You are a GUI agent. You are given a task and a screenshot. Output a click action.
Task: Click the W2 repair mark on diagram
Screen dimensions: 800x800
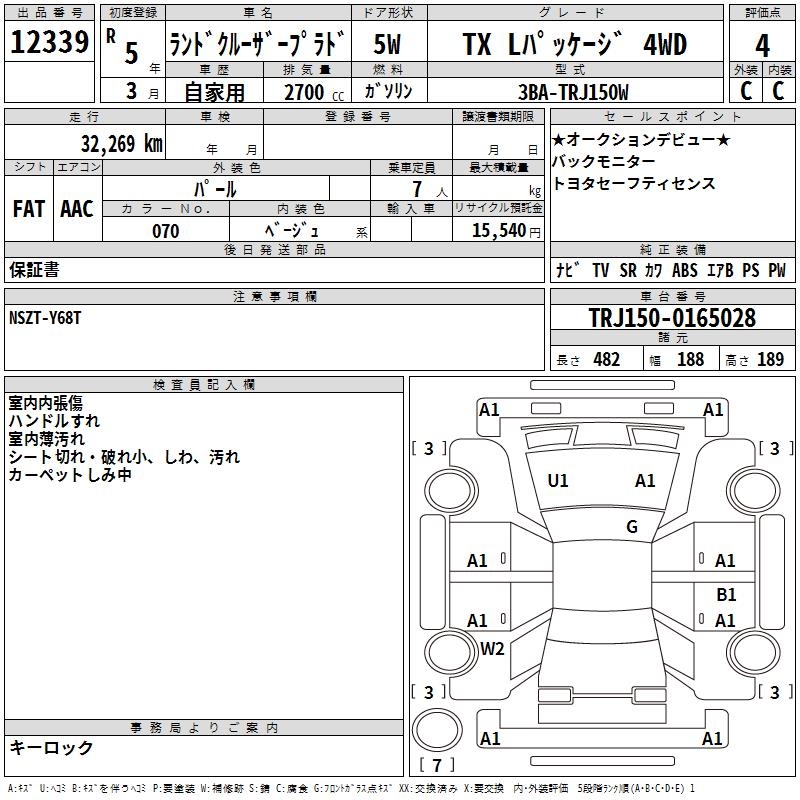pyautogui.click(x=492, y=649)
